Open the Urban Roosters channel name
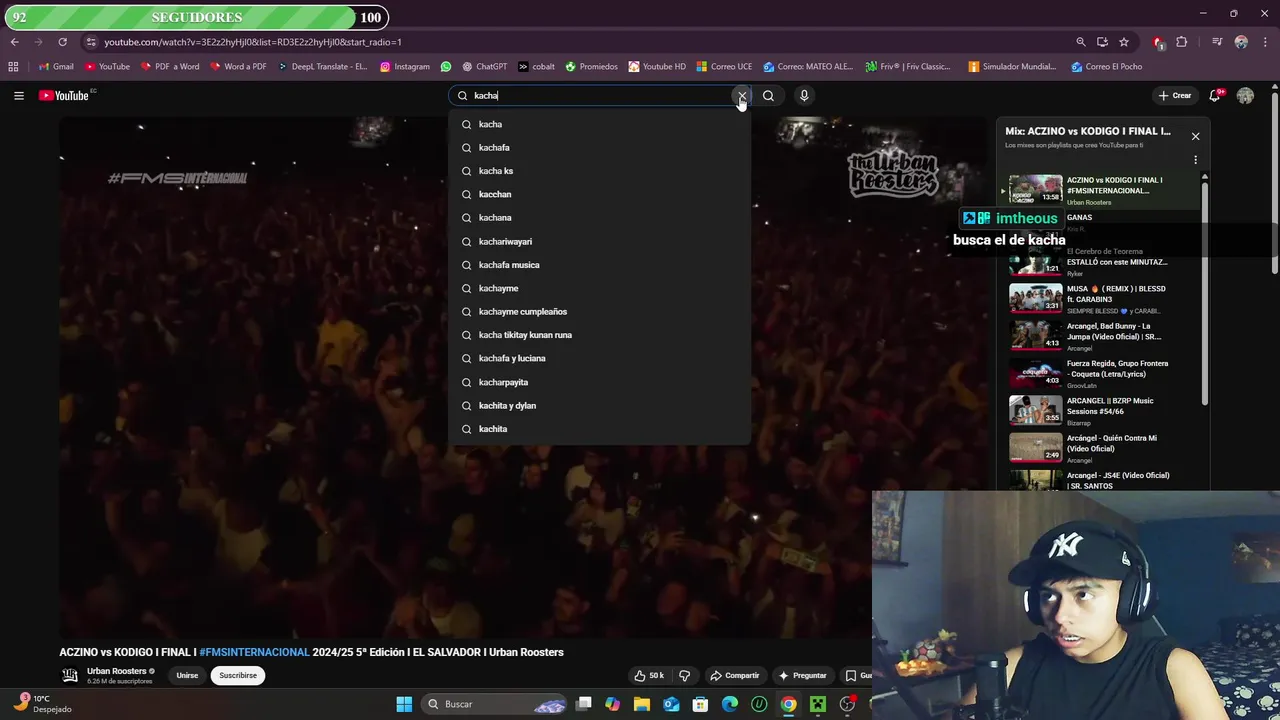 tap(116, 671)
